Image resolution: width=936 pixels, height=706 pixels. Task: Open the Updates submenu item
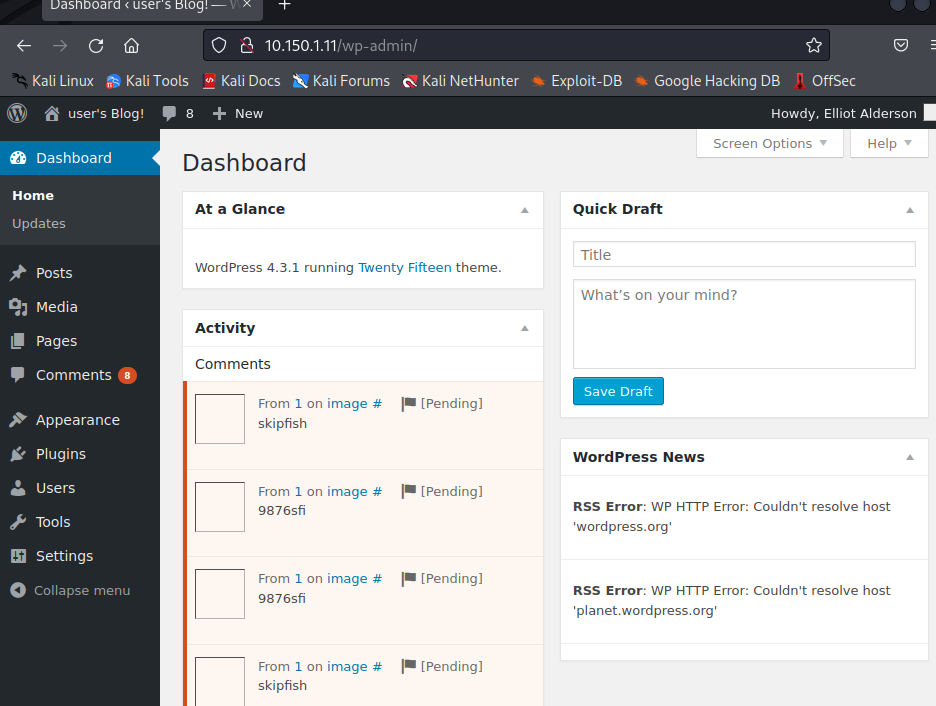[x=39, y=224]
